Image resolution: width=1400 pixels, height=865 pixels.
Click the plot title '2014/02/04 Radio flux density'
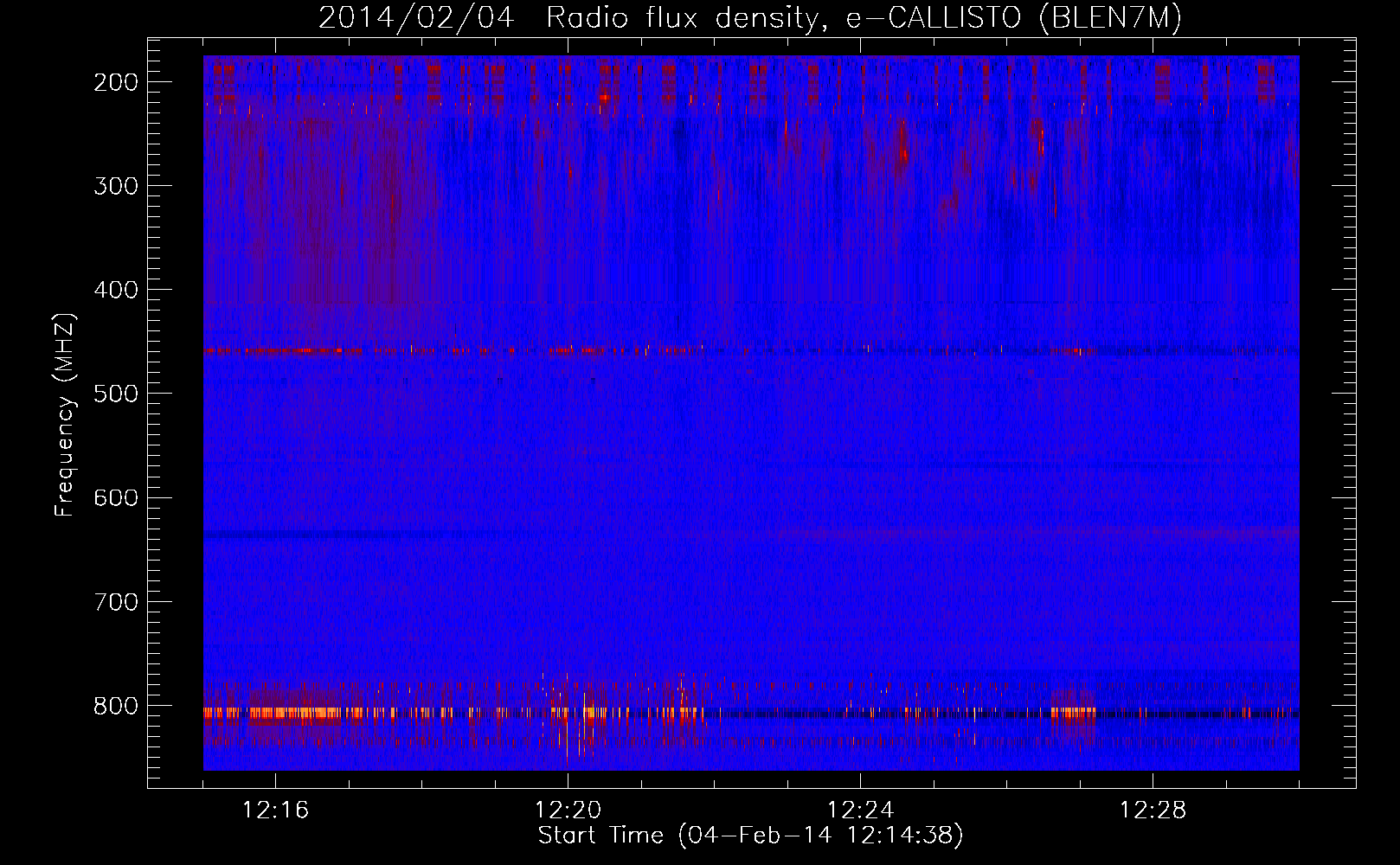(750, 17)
